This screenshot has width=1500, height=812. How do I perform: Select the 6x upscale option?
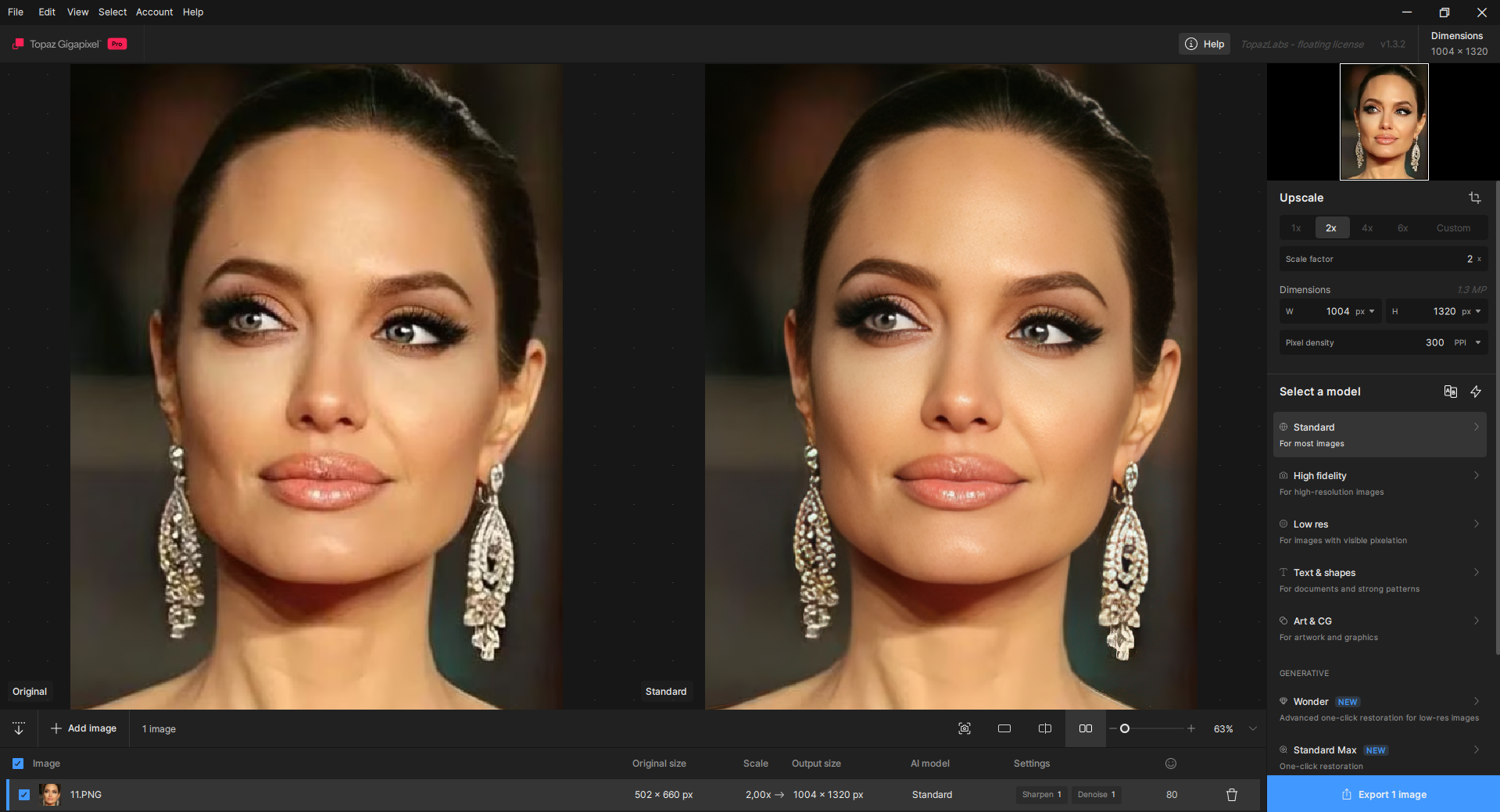[x=1403, y=228]
